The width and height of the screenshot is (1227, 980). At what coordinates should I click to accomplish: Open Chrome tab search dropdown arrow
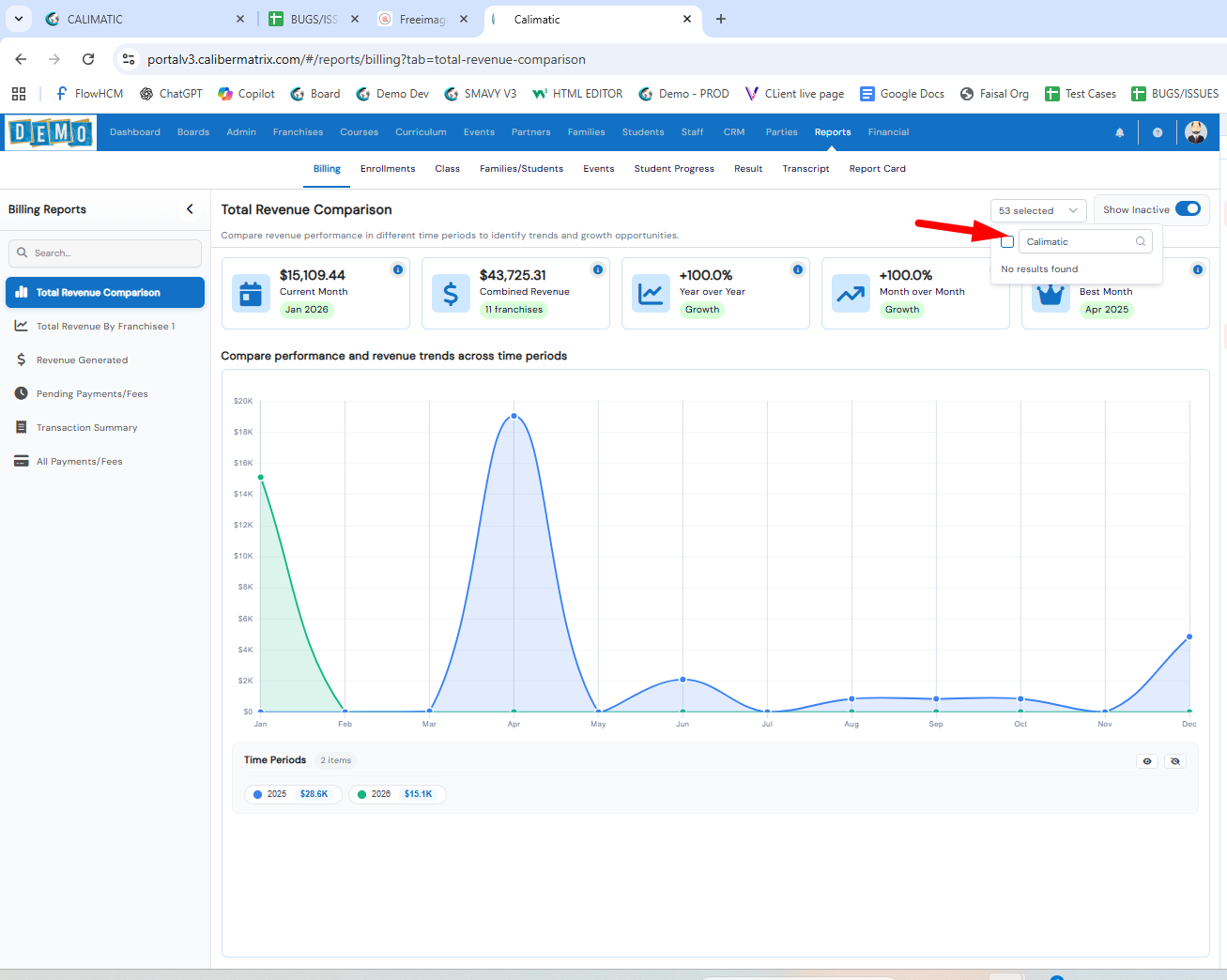(x=19, y=19)
